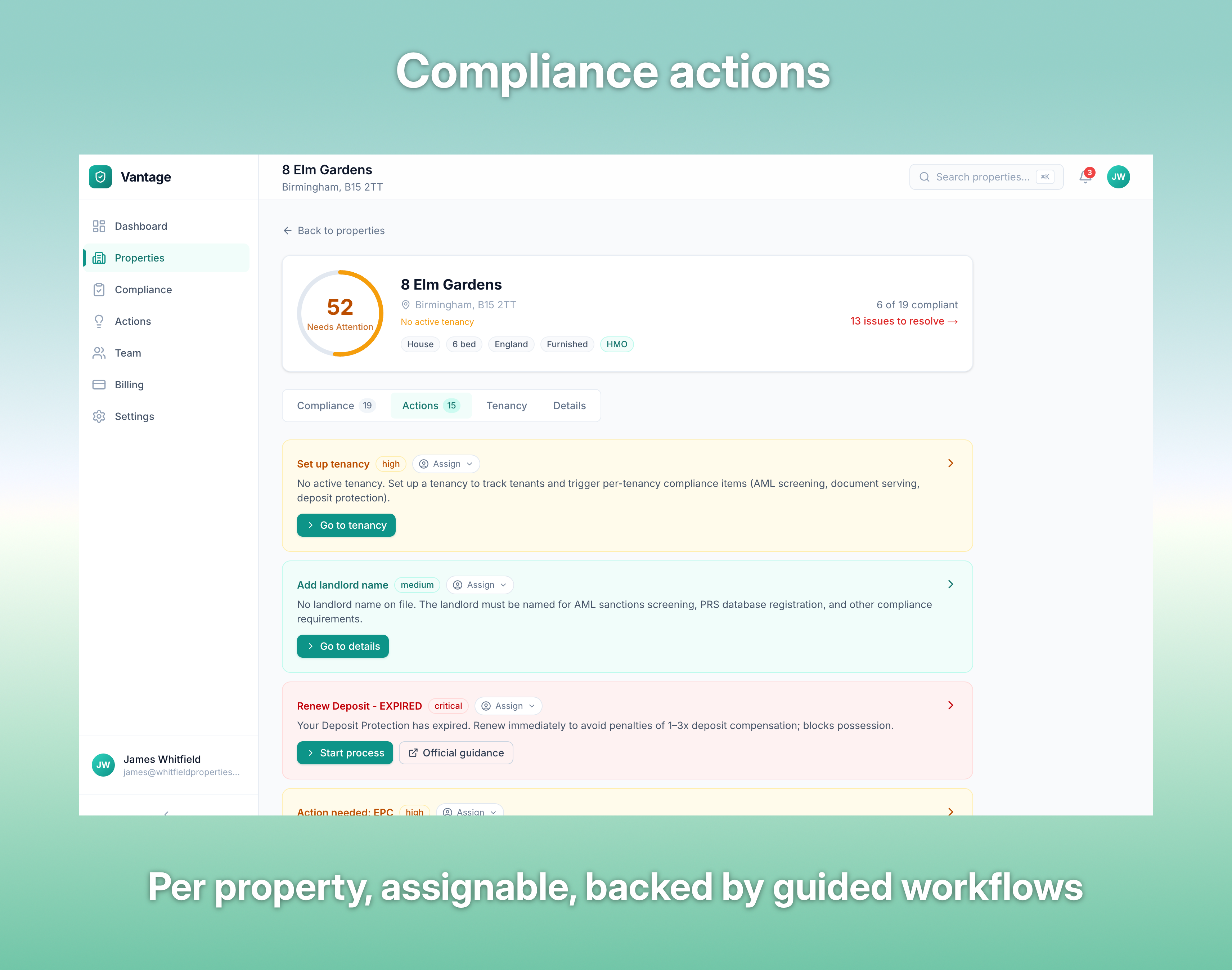
Task: Click the 6 bed tag
Action: pos(464,344)
